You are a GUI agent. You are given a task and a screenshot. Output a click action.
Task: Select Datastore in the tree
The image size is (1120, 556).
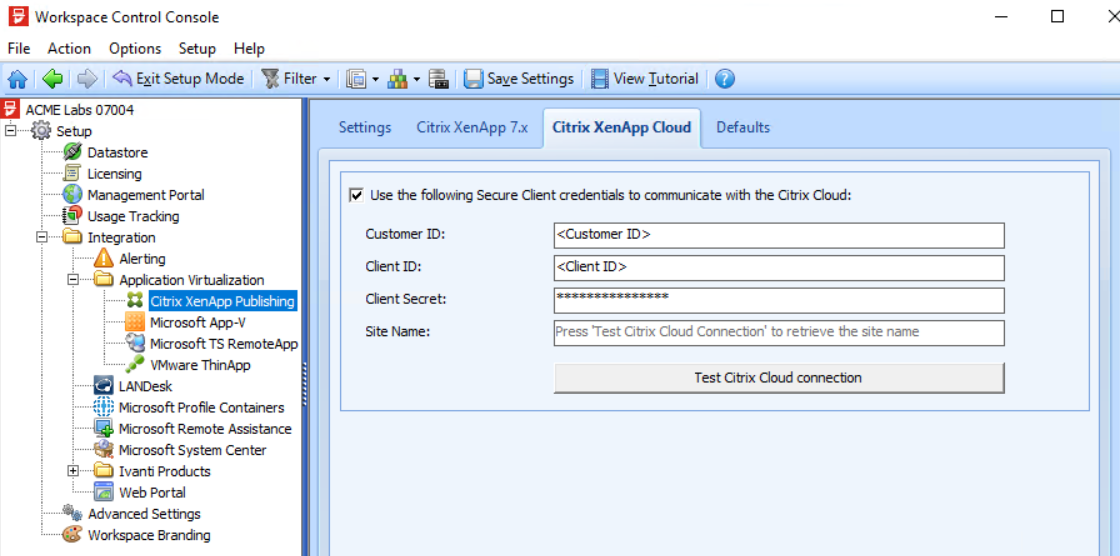(117, 152)
